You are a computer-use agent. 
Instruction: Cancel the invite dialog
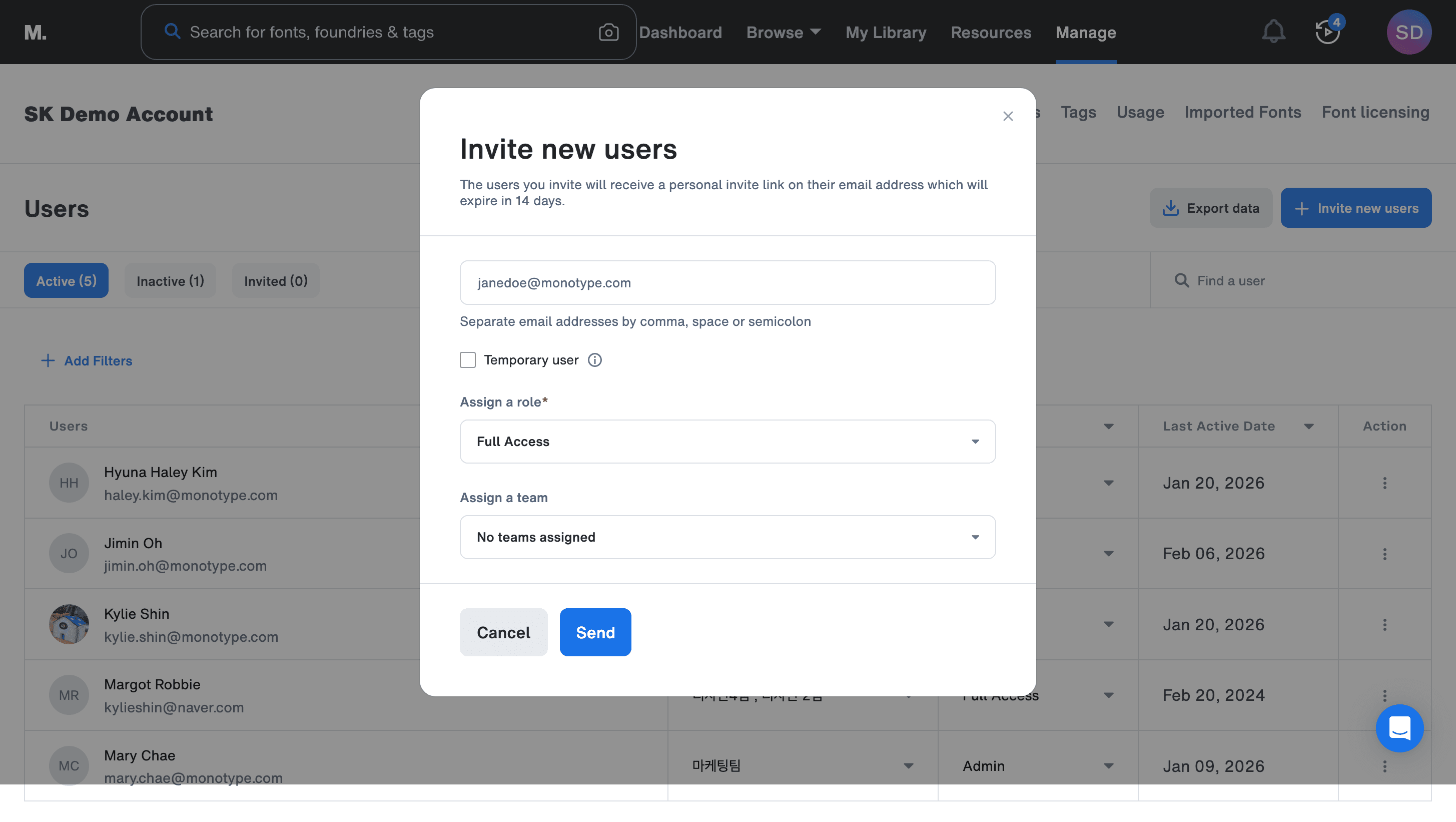(503, 632)
